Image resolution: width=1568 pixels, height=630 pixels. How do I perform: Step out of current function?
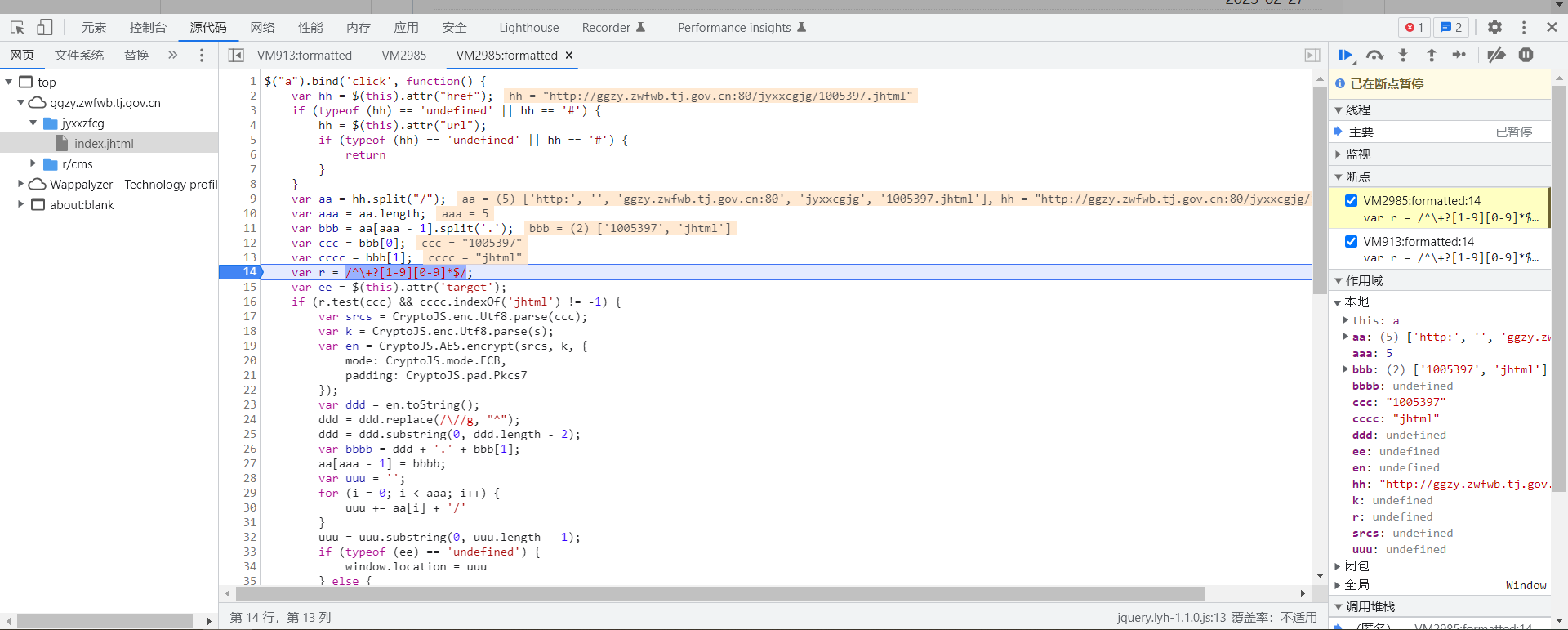coord(1432,56)
